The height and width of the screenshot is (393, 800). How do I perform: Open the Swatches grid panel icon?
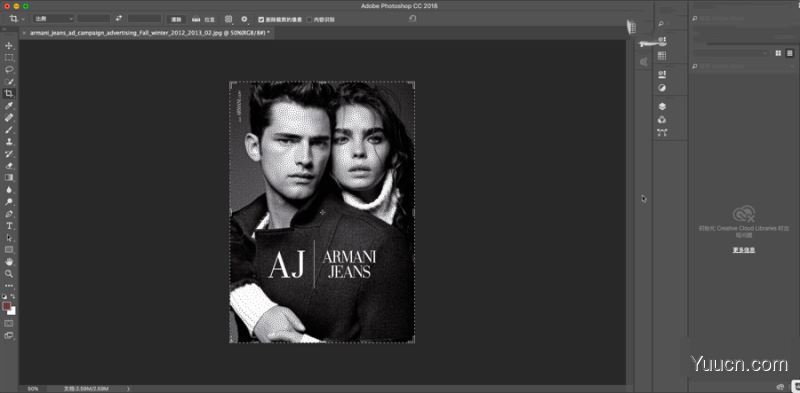pos(662,55)
